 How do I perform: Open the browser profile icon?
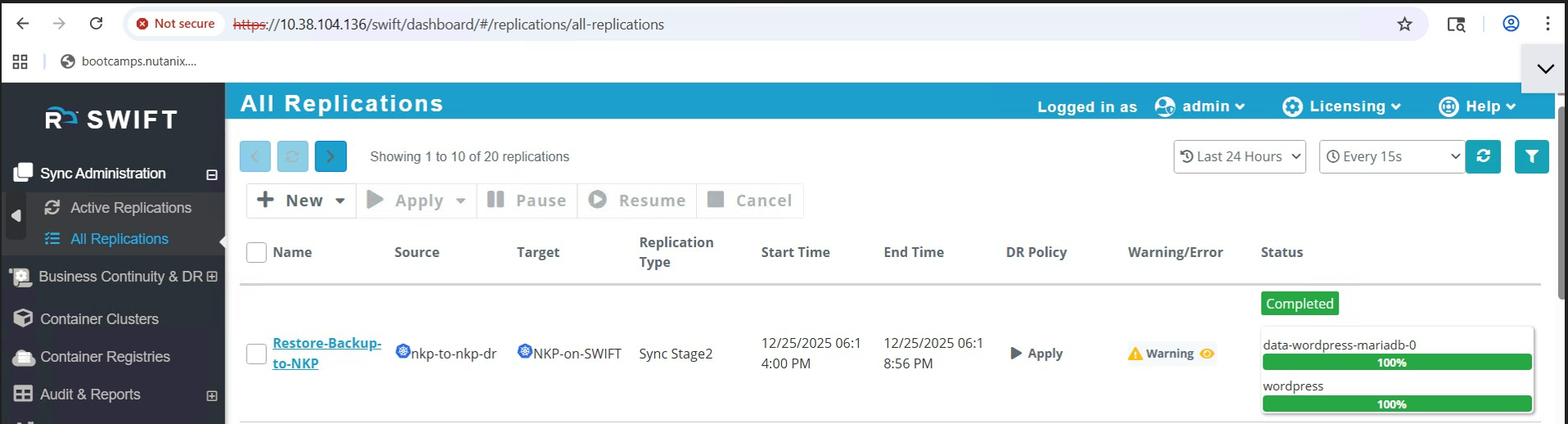(x=1511, y=24)
